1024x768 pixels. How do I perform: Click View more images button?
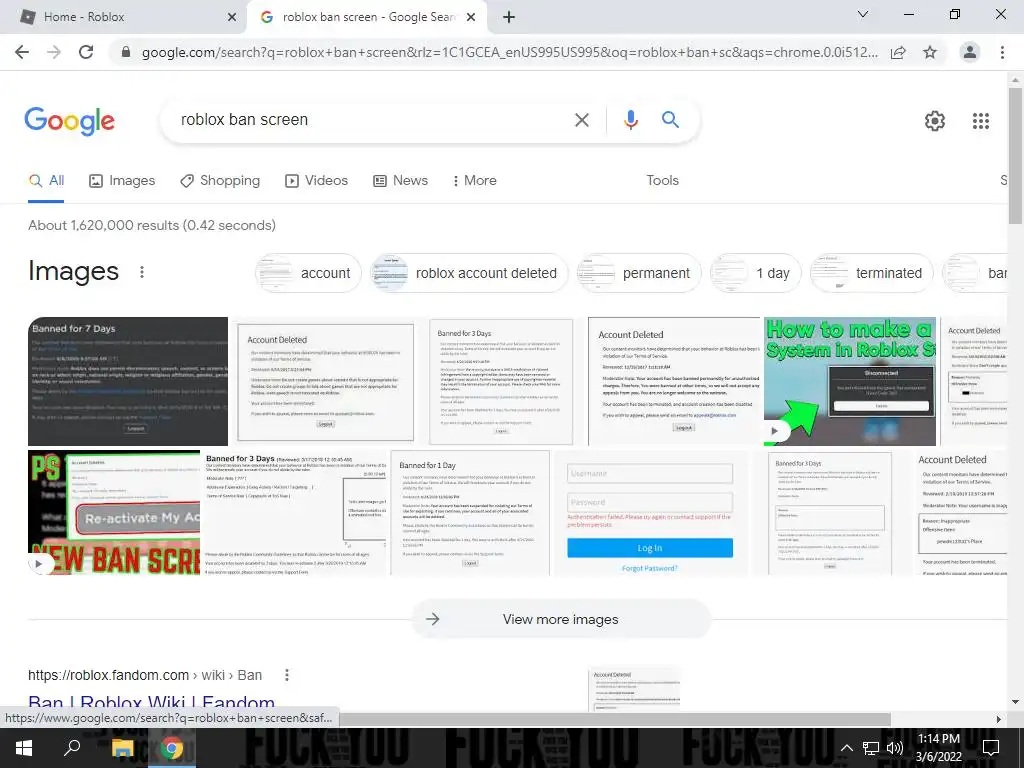click(x=561, y=619)
